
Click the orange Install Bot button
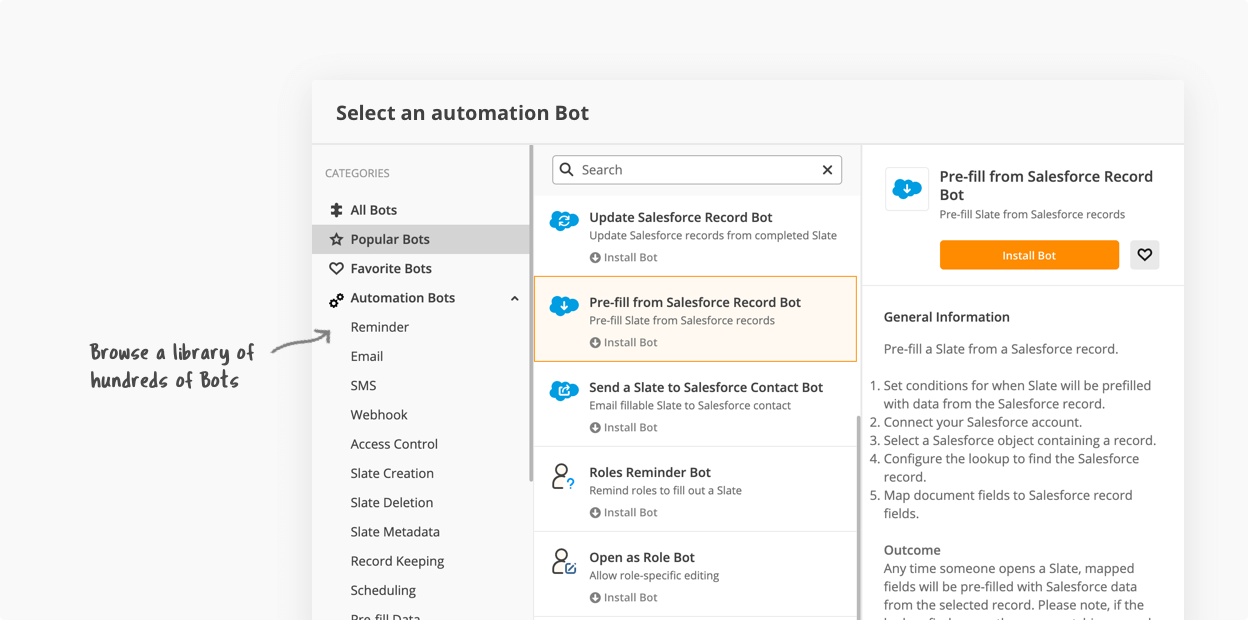(x=1029, y=255)
